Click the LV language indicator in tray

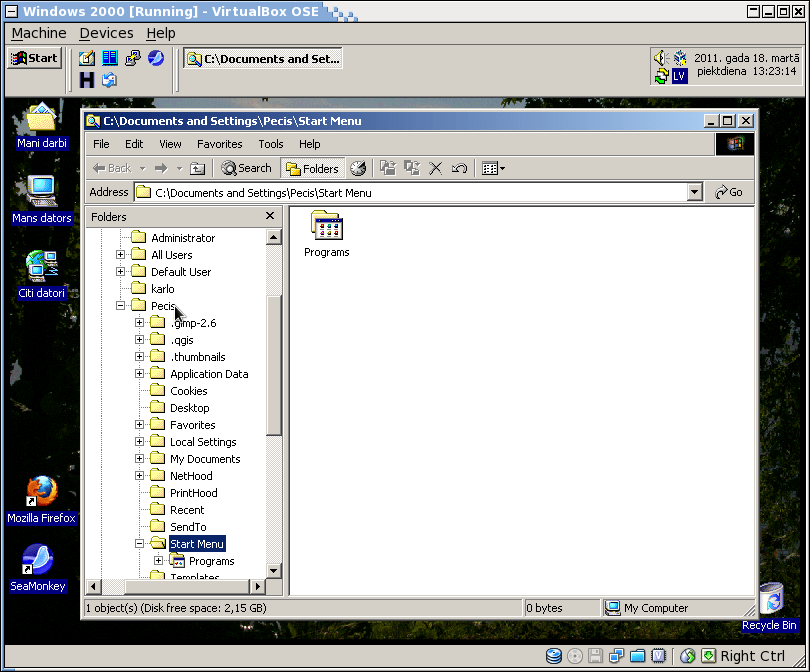(x=679, y=76)
